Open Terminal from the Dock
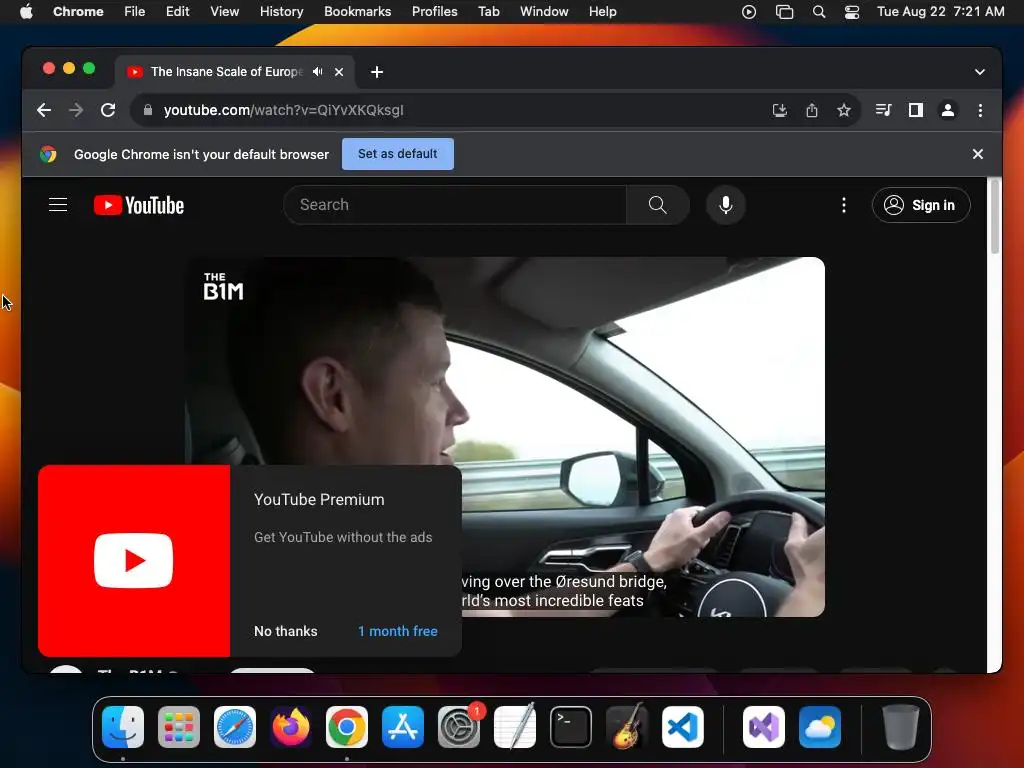This screenshot has width=1024, height=768. (x=571, y=727)
